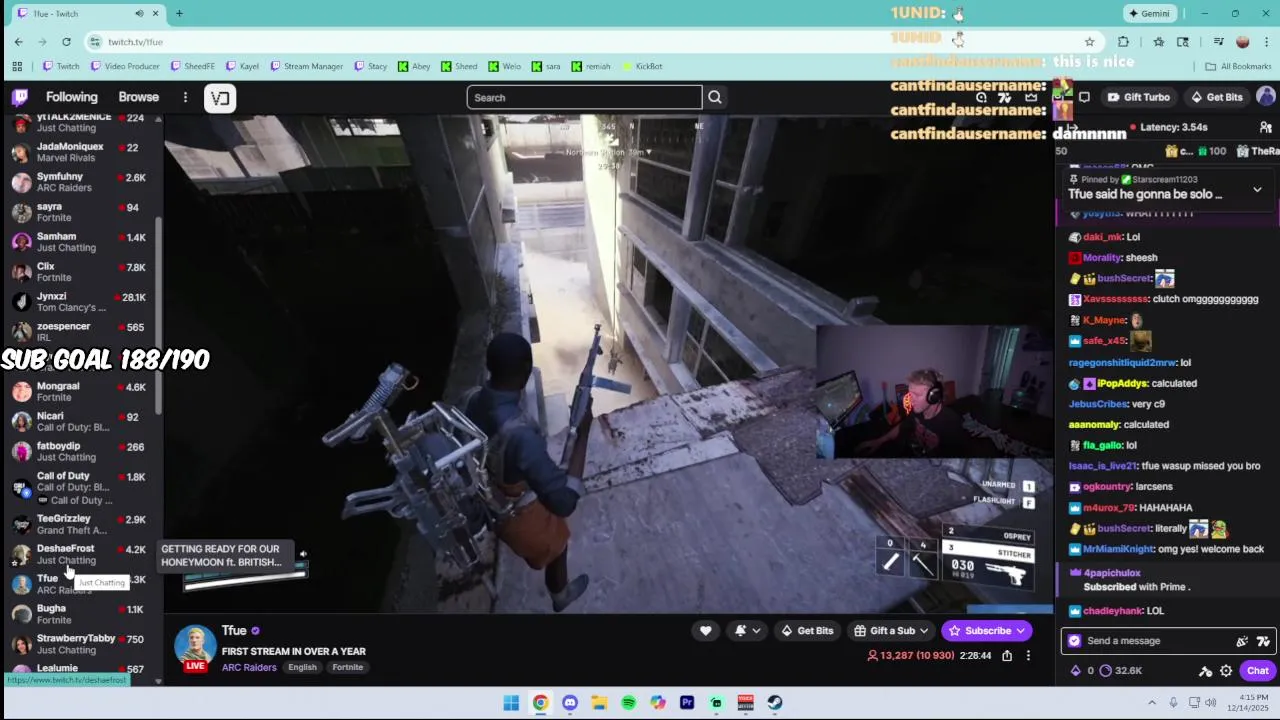
Task: Open chat settings gear icon
Action: pyautogui.click(x=1226, y=671)
